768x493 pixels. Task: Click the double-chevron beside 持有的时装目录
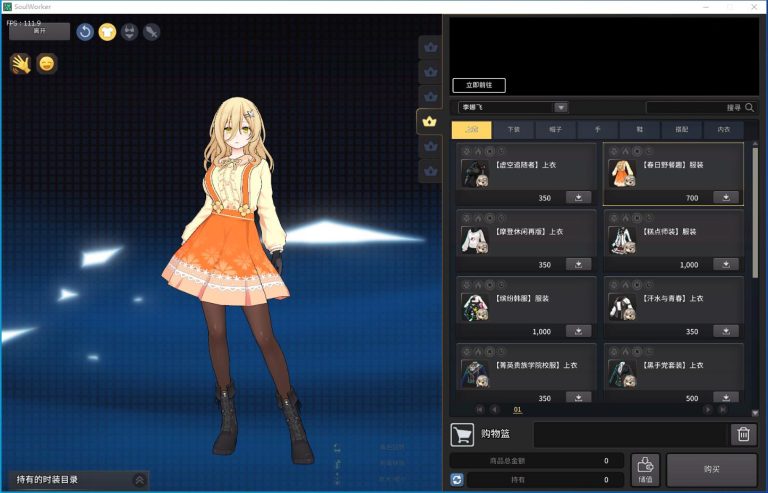point(140,480)
